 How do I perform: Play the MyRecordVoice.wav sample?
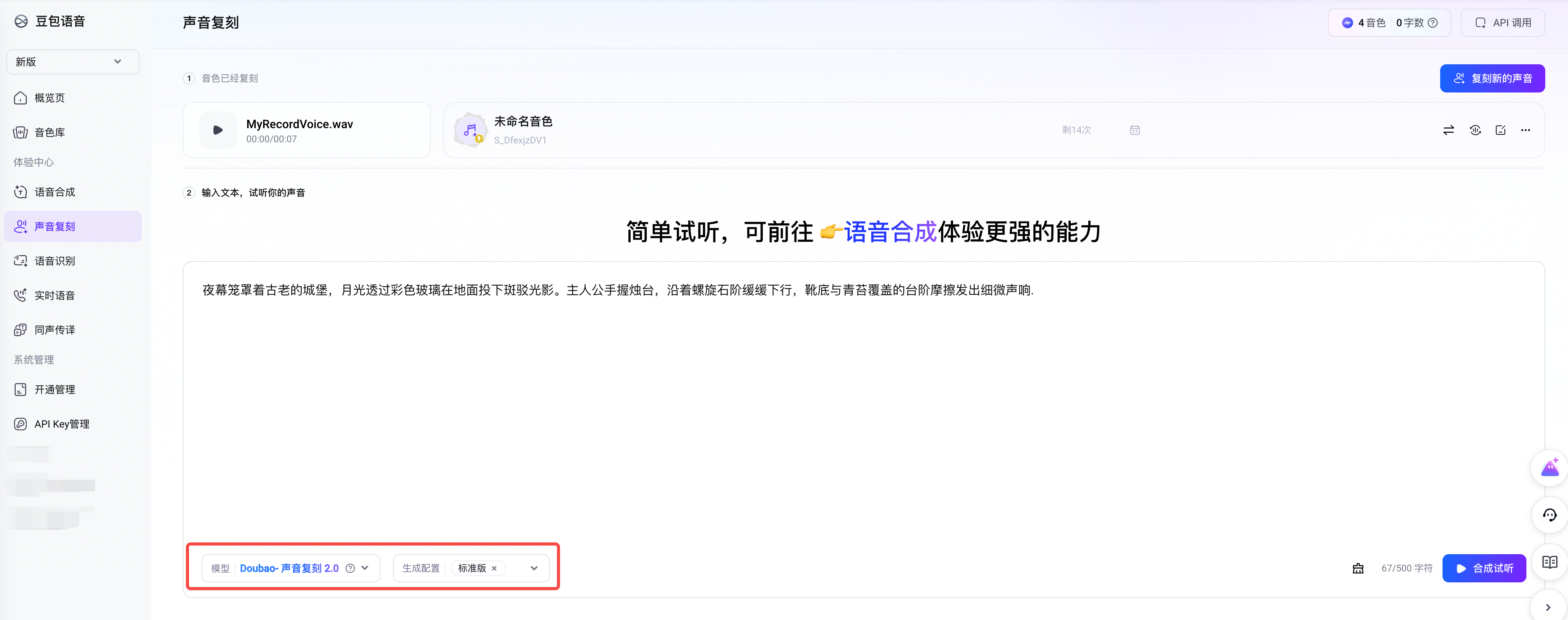point(217,130)
